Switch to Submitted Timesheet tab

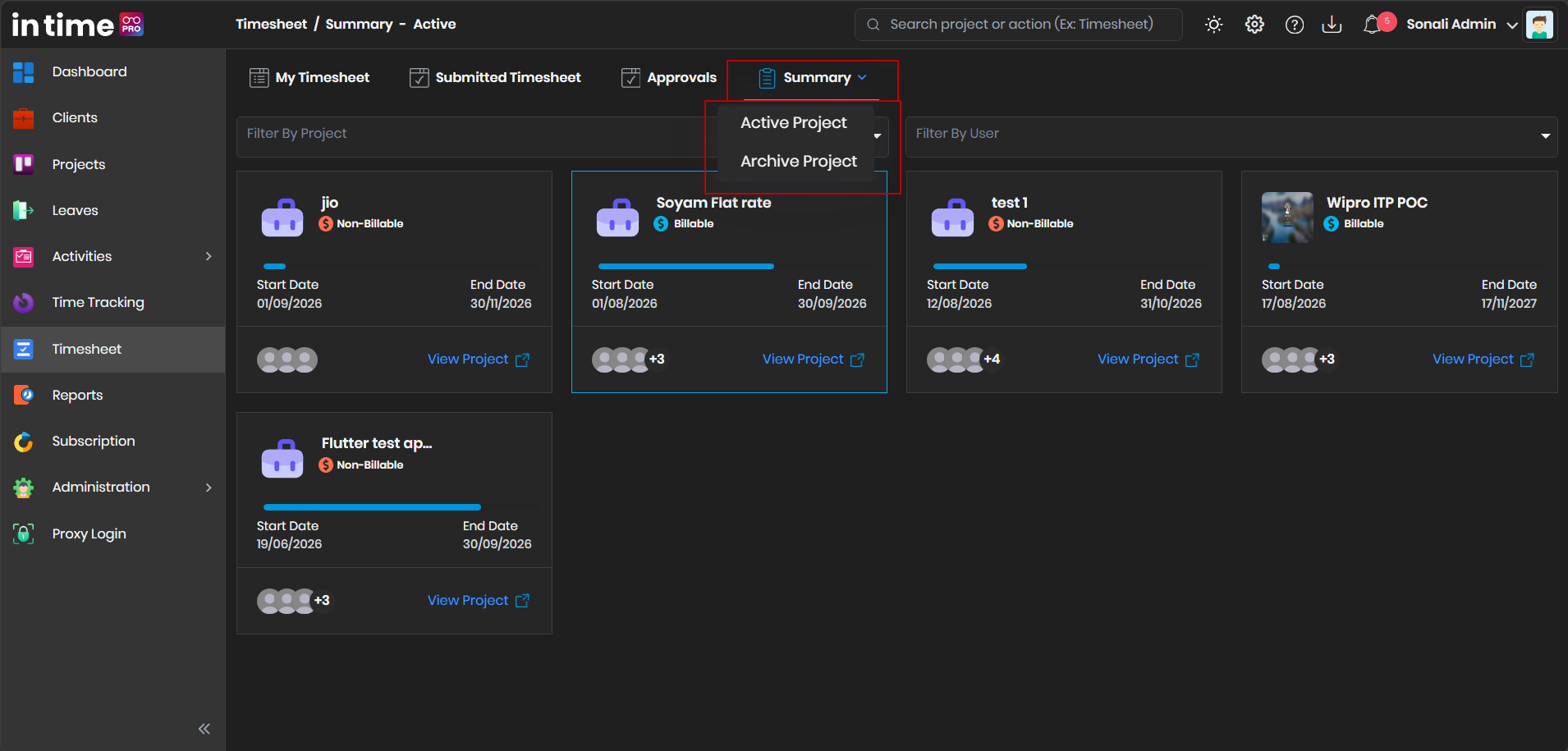click(x=495, y=78)
